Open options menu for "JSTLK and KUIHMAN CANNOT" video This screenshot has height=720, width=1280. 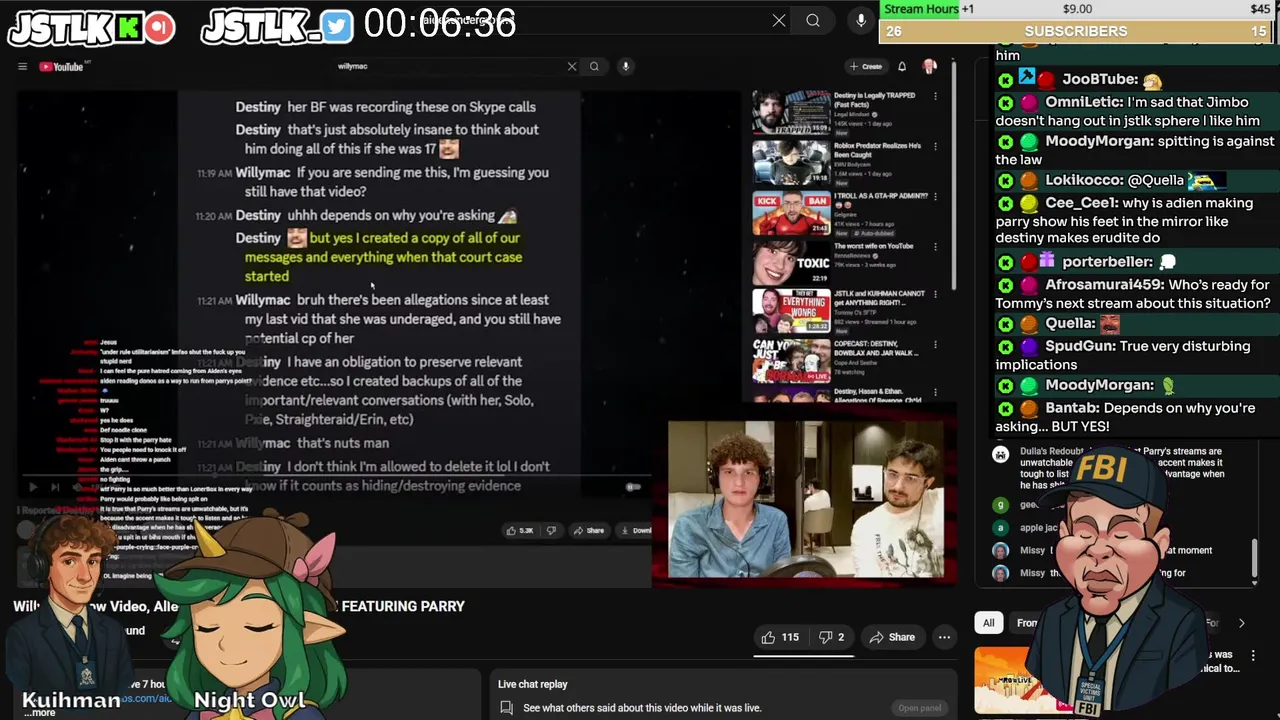click(x=936, y=294)
